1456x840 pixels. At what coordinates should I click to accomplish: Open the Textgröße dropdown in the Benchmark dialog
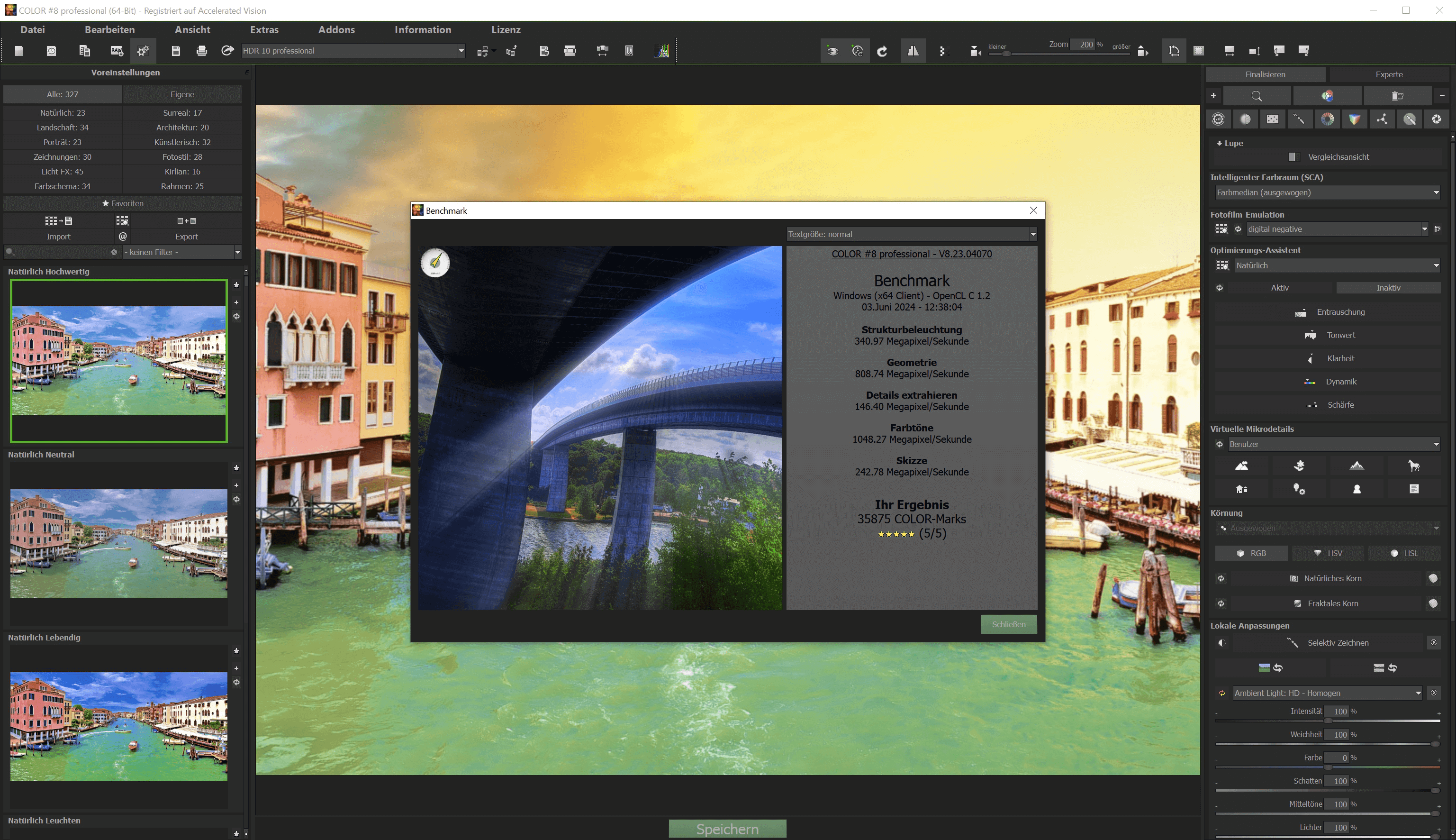(x=1032, y=234)
